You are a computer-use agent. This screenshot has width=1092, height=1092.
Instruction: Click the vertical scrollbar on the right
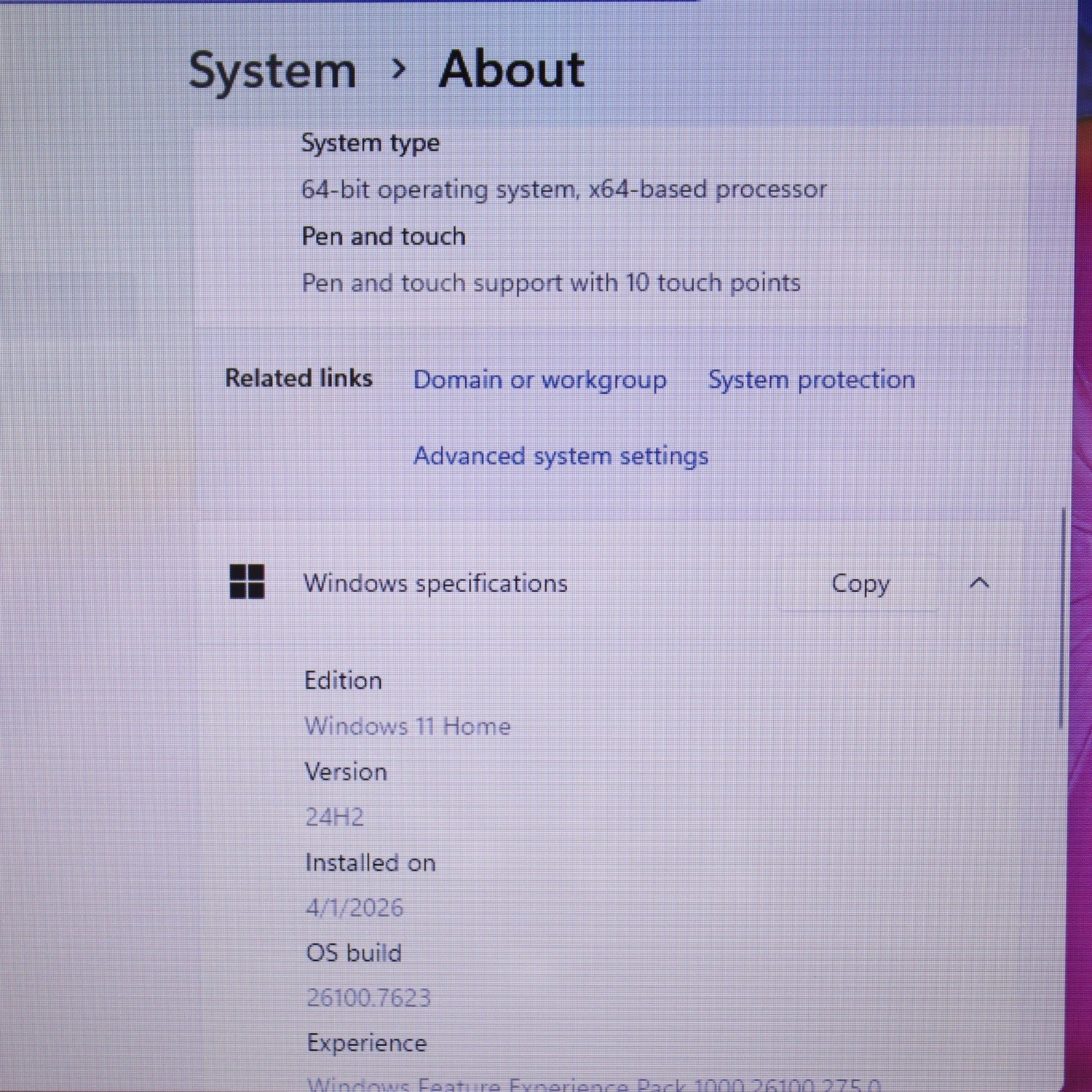1062,619
